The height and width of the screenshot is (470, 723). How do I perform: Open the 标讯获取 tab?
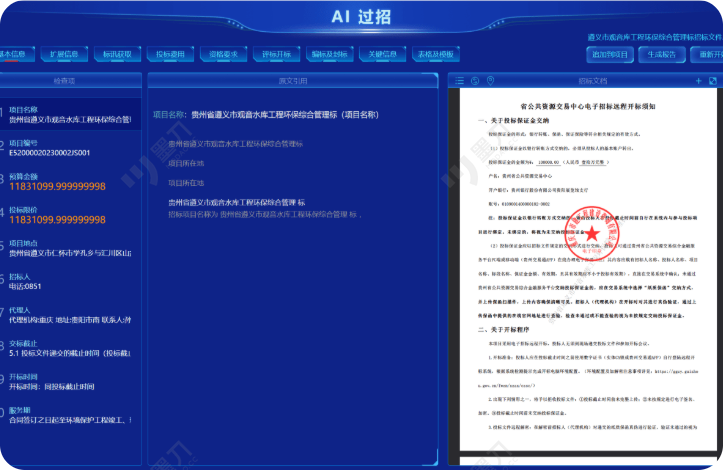tap(117, 54)
